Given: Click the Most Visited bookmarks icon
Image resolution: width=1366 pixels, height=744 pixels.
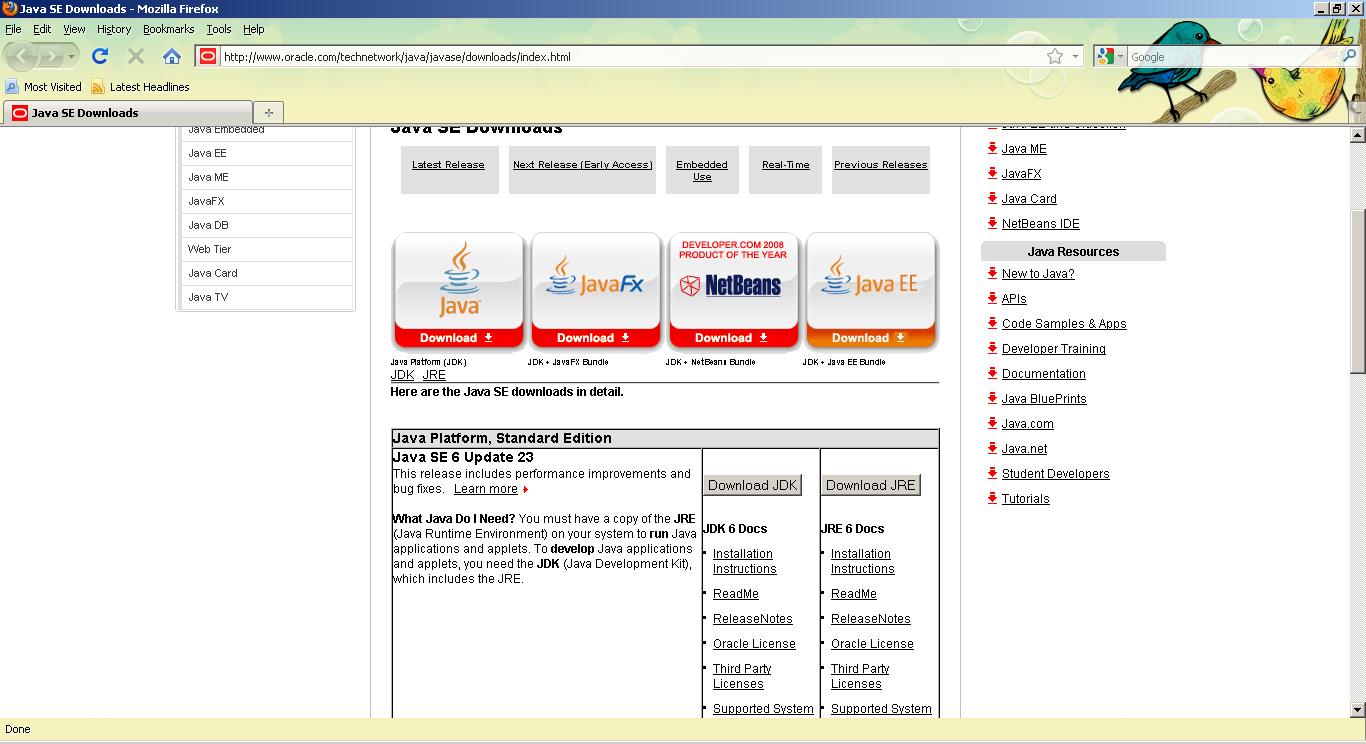Looking at the screenshot, I should [x=12, y=87].
